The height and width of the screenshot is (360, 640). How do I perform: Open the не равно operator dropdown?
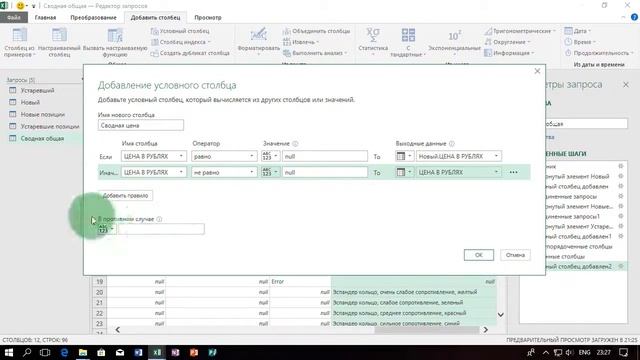[x=224, y=172]
